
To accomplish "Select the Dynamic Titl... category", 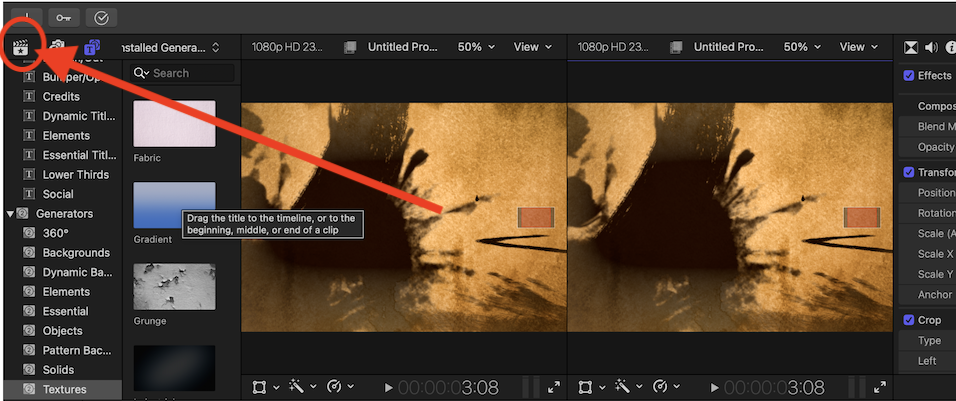I will pos(63,116).
